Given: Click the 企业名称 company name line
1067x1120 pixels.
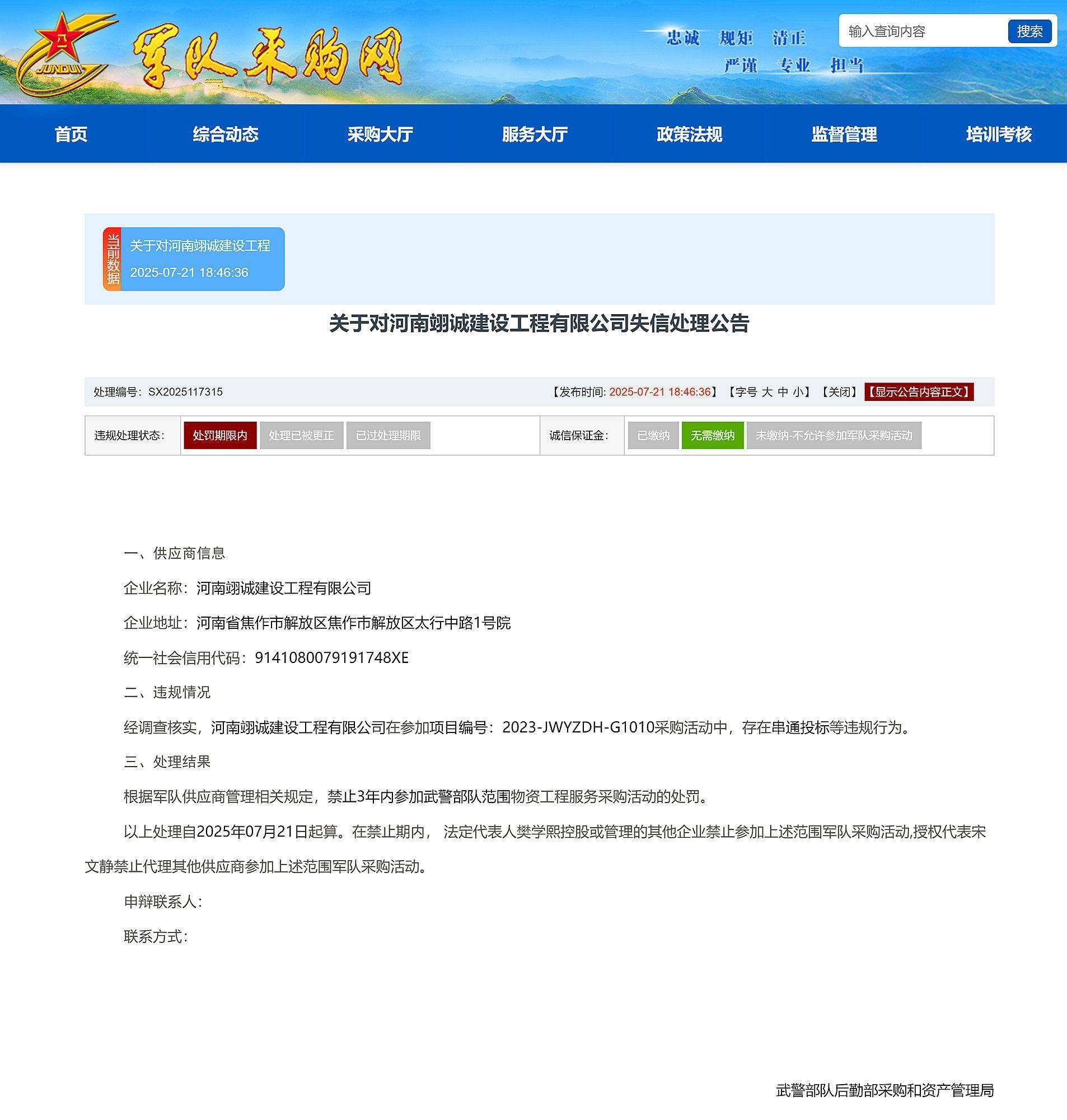Looking at the screenshot, I should point(247,588).
